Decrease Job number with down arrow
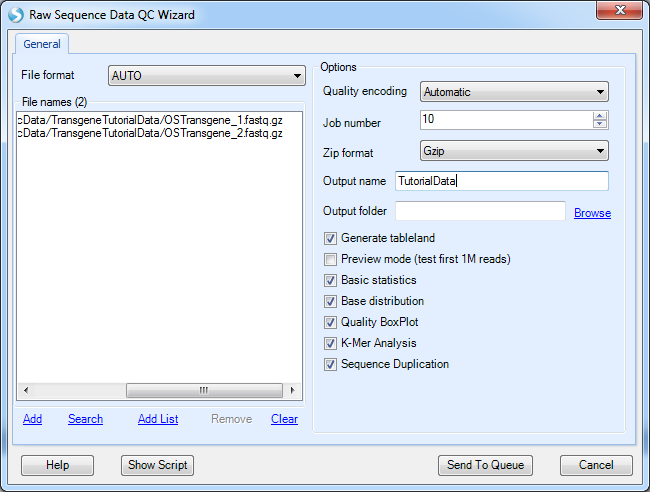 pyautogui.click(x=599, y=124)
